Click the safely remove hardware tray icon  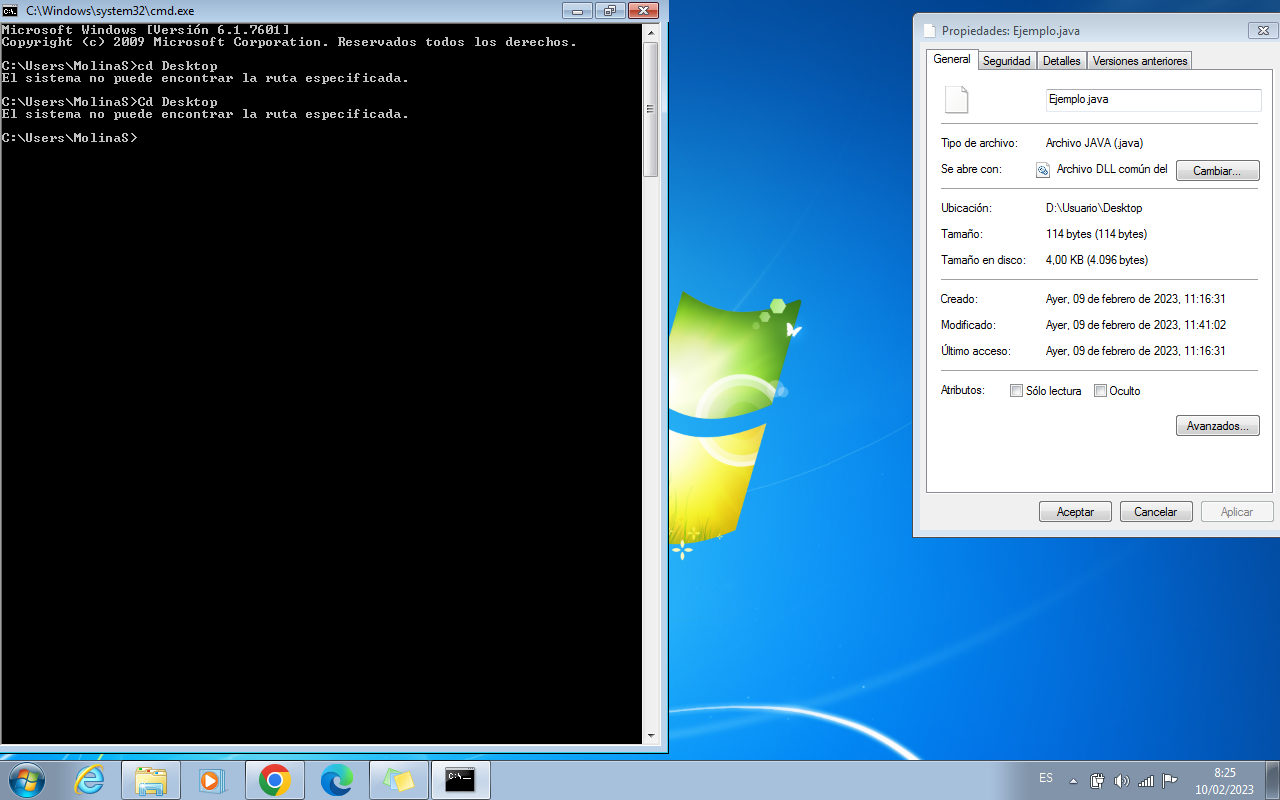coord(1097,780)
